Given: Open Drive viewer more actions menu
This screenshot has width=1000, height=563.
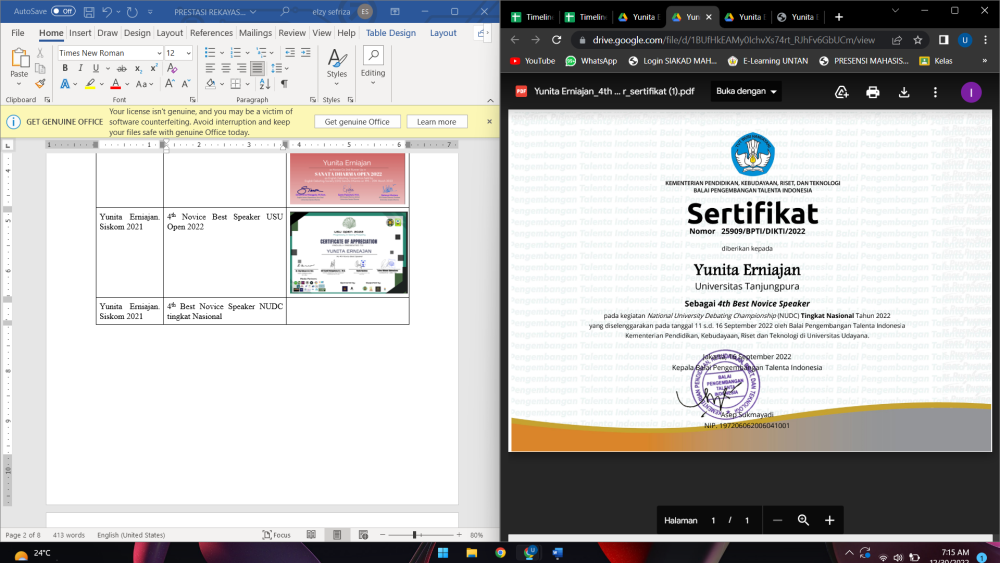Looking at the screenshot, I should point(935,92).
